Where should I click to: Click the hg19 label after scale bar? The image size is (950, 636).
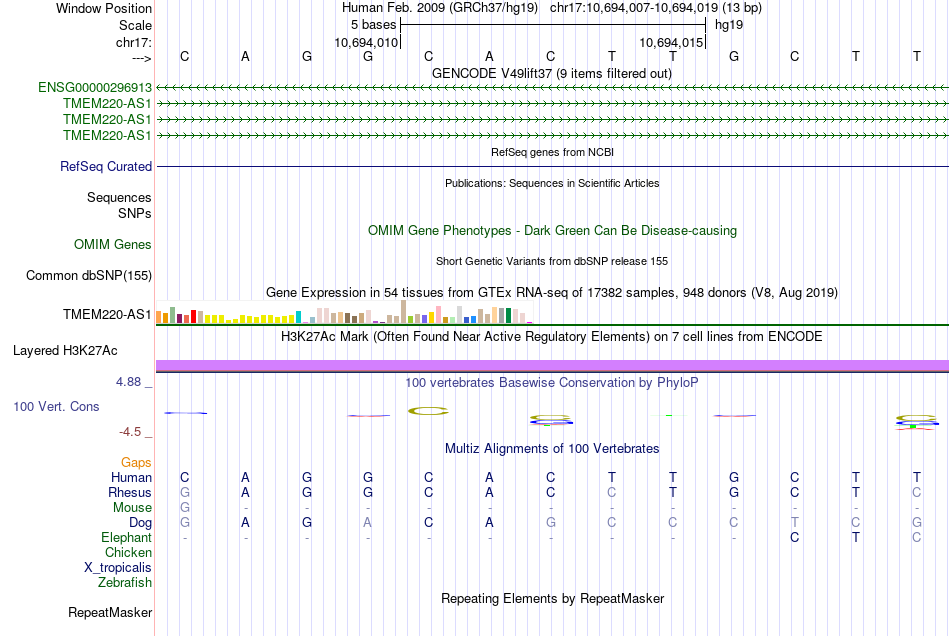tap(728, 25)
